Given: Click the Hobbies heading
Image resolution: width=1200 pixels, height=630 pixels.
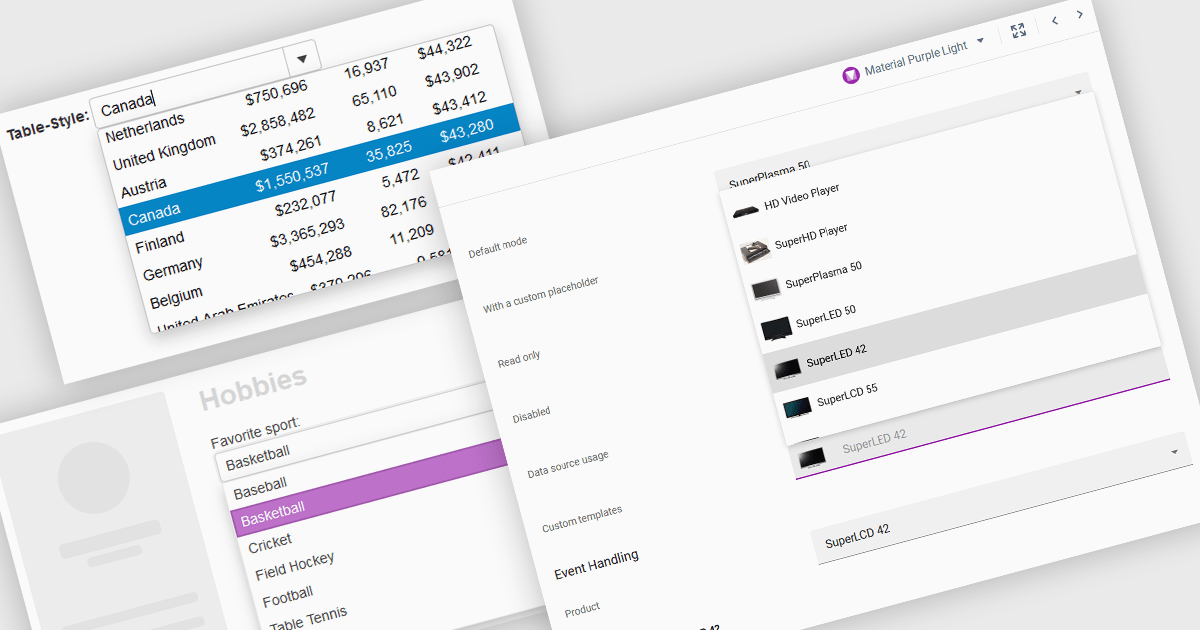Looking at the screenshot, I should click(x=253, y=387).
